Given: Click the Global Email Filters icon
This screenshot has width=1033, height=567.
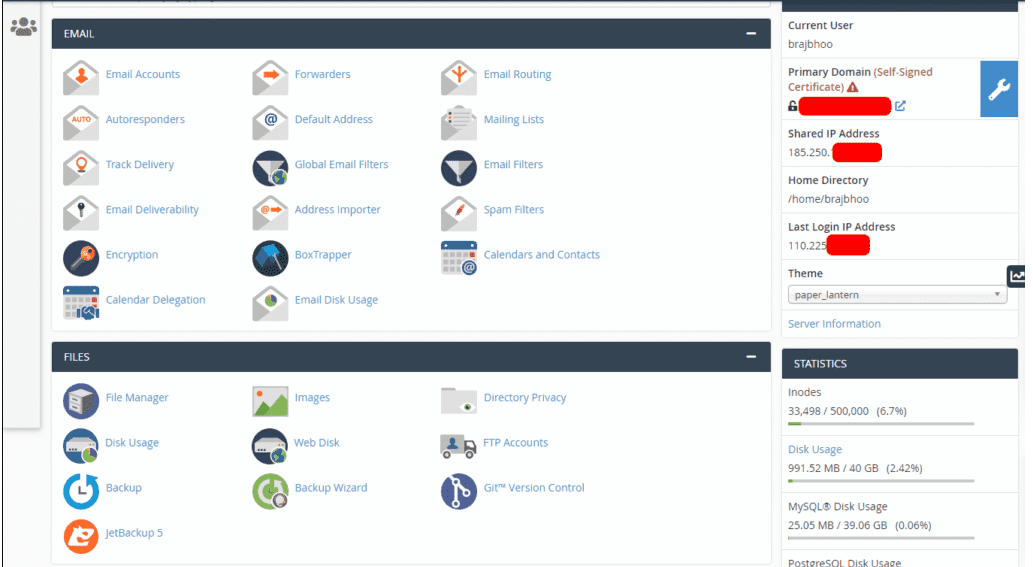Looking at the screenshot, I should coord(270,167).
